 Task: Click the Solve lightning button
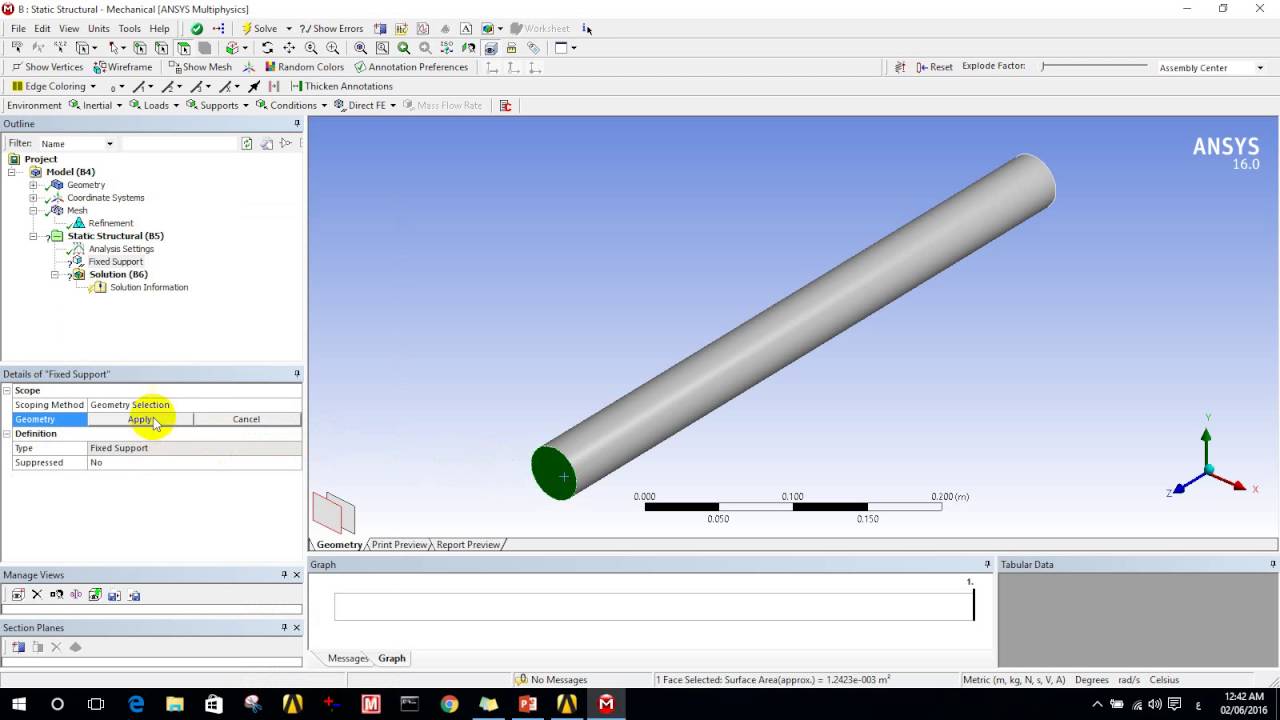click(x=258, y=28)
